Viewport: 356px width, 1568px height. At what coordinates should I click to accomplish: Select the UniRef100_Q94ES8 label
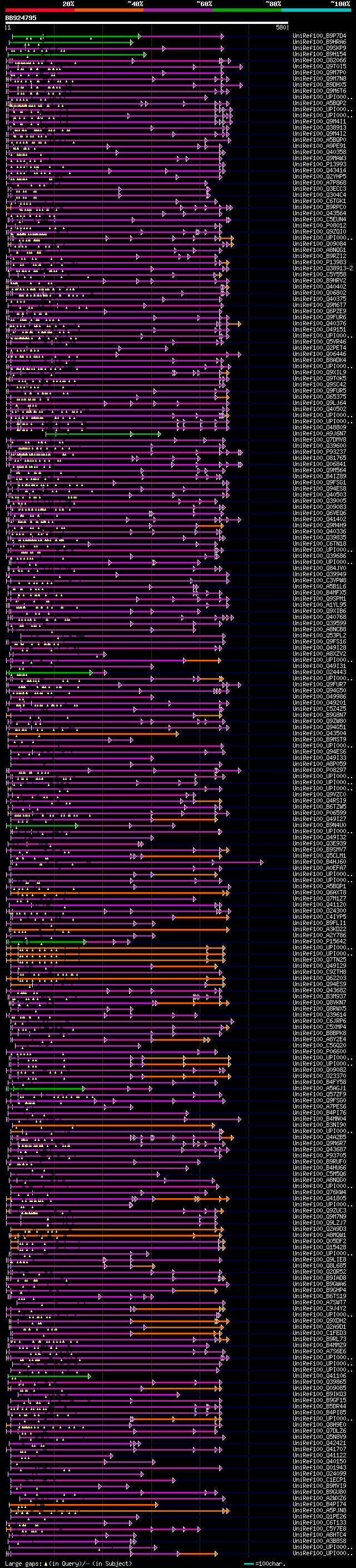(x=319, y=488)
